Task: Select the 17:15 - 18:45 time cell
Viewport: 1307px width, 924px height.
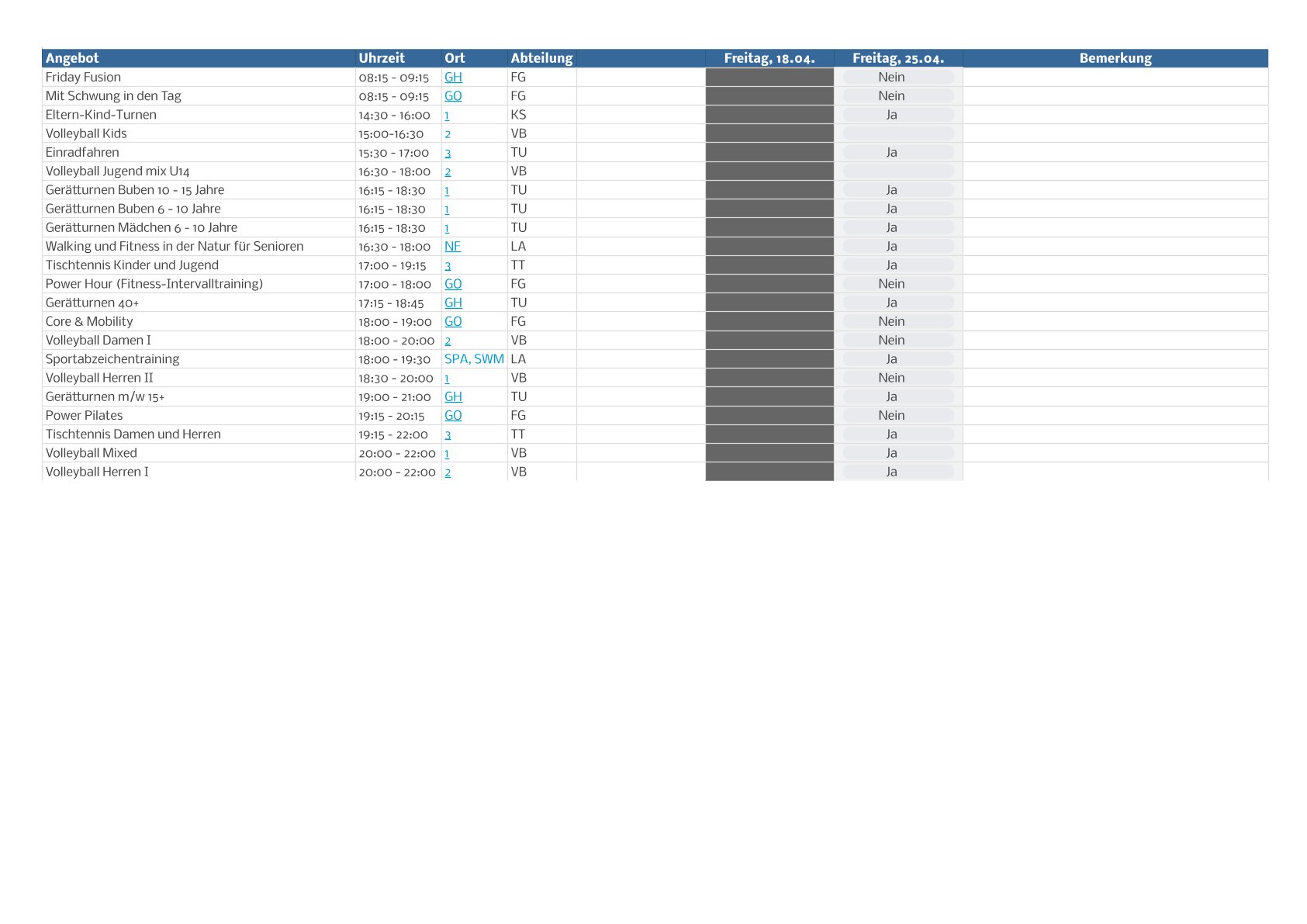Action: pos(399,303)
